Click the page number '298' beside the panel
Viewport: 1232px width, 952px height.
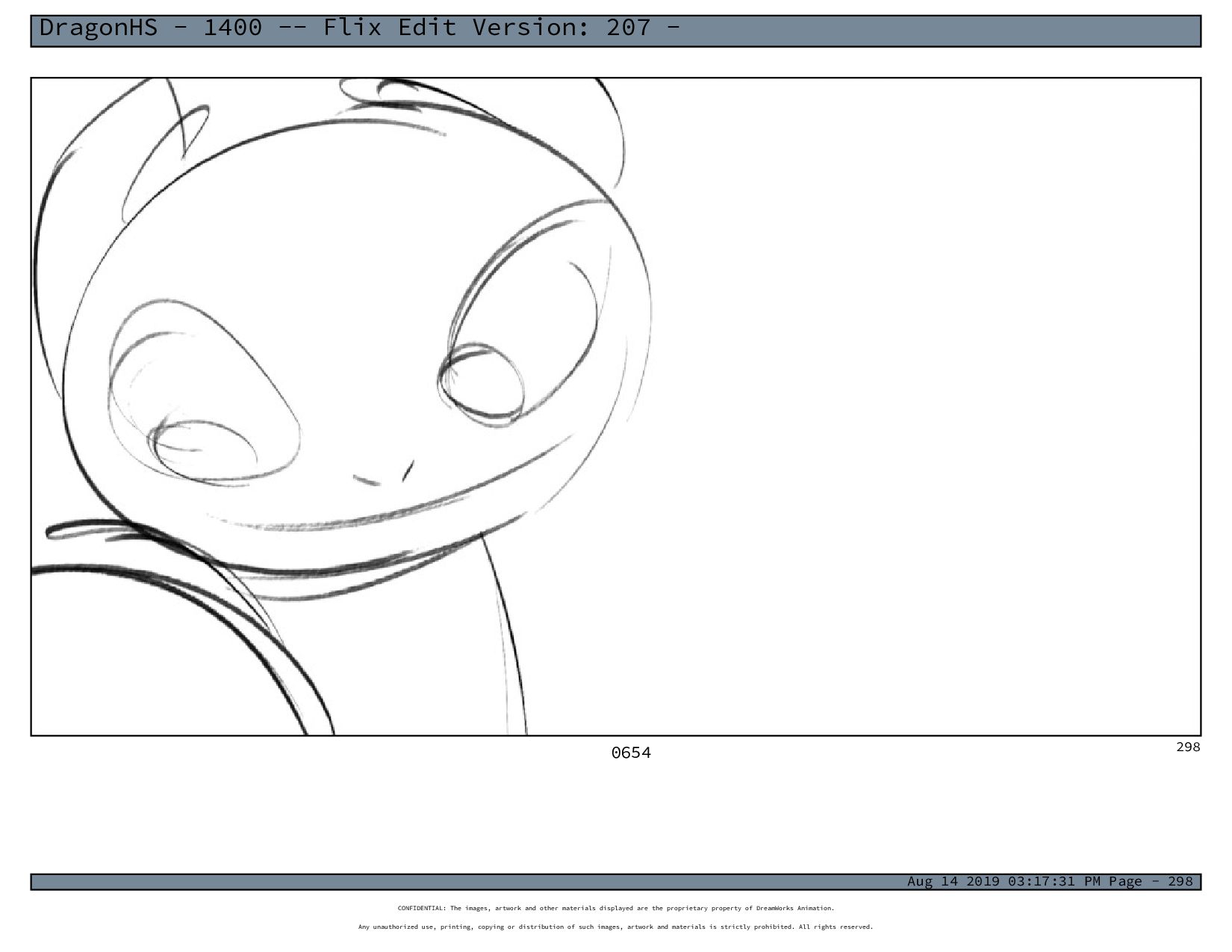pyautogui.click(x=1188, y=747)
